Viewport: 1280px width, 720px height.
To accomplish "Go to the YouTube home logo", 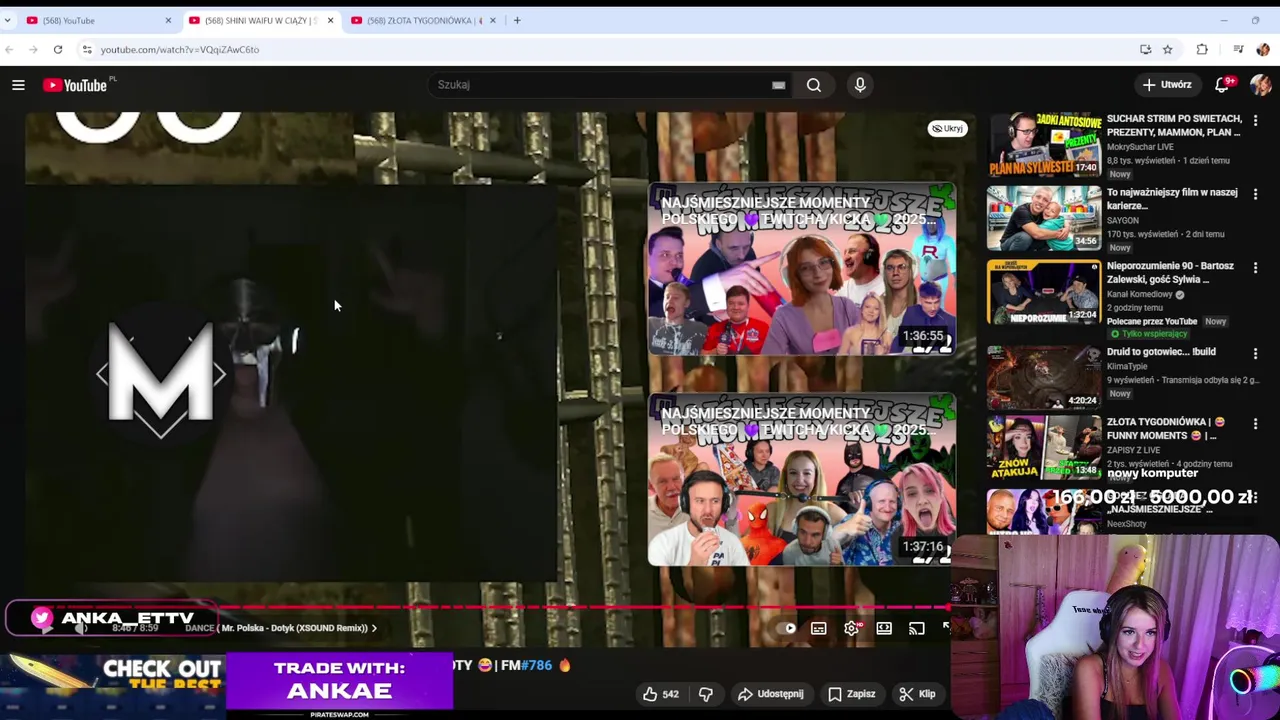I will pyautogui.click(x=75, y=85).
